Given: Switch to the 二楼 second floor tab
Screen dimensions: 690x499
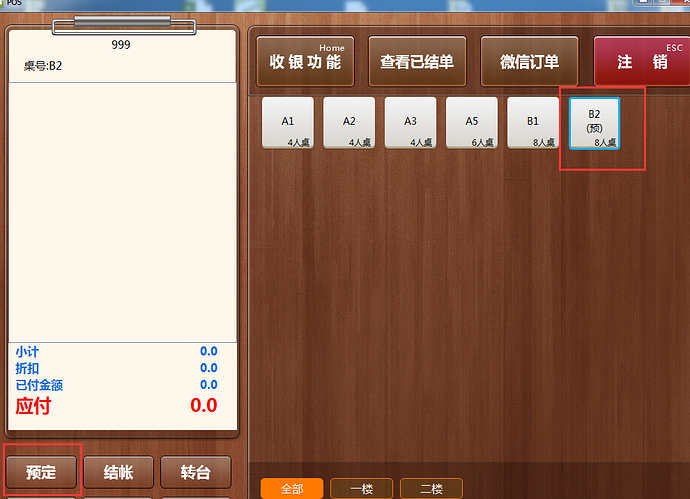Looking at the screenshot, I should (x=432, y=488).
